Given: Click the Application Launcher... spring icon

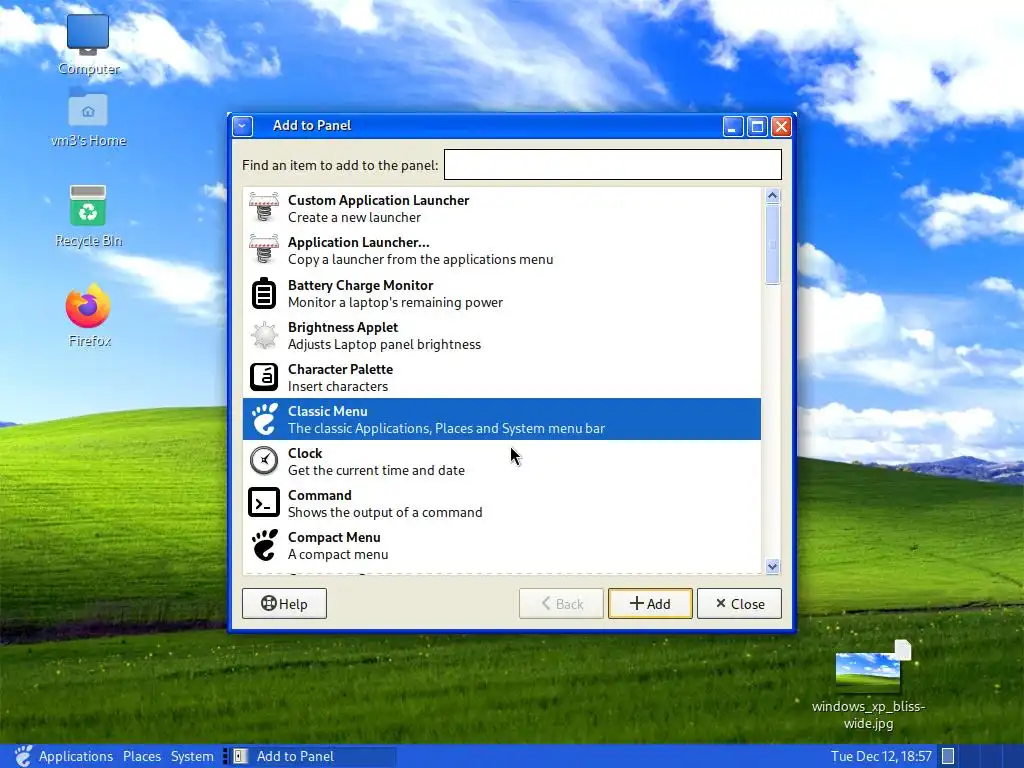Looking at the screenshot, I should (264, 250).
